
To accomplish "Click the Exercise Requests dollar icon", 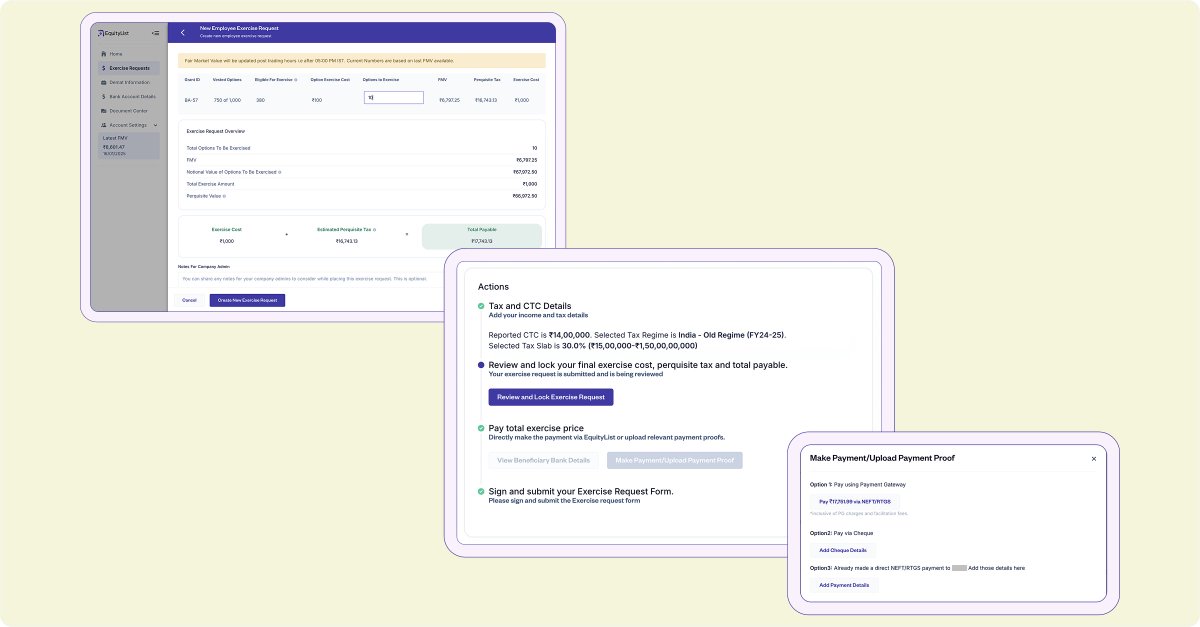I will (x=104, y=68).
